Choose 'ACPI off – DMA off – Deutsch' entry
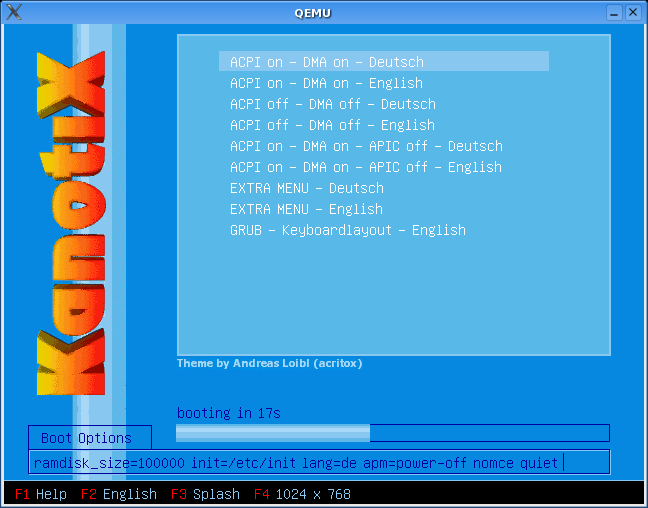The image size is (648, 508). (333, 104)
